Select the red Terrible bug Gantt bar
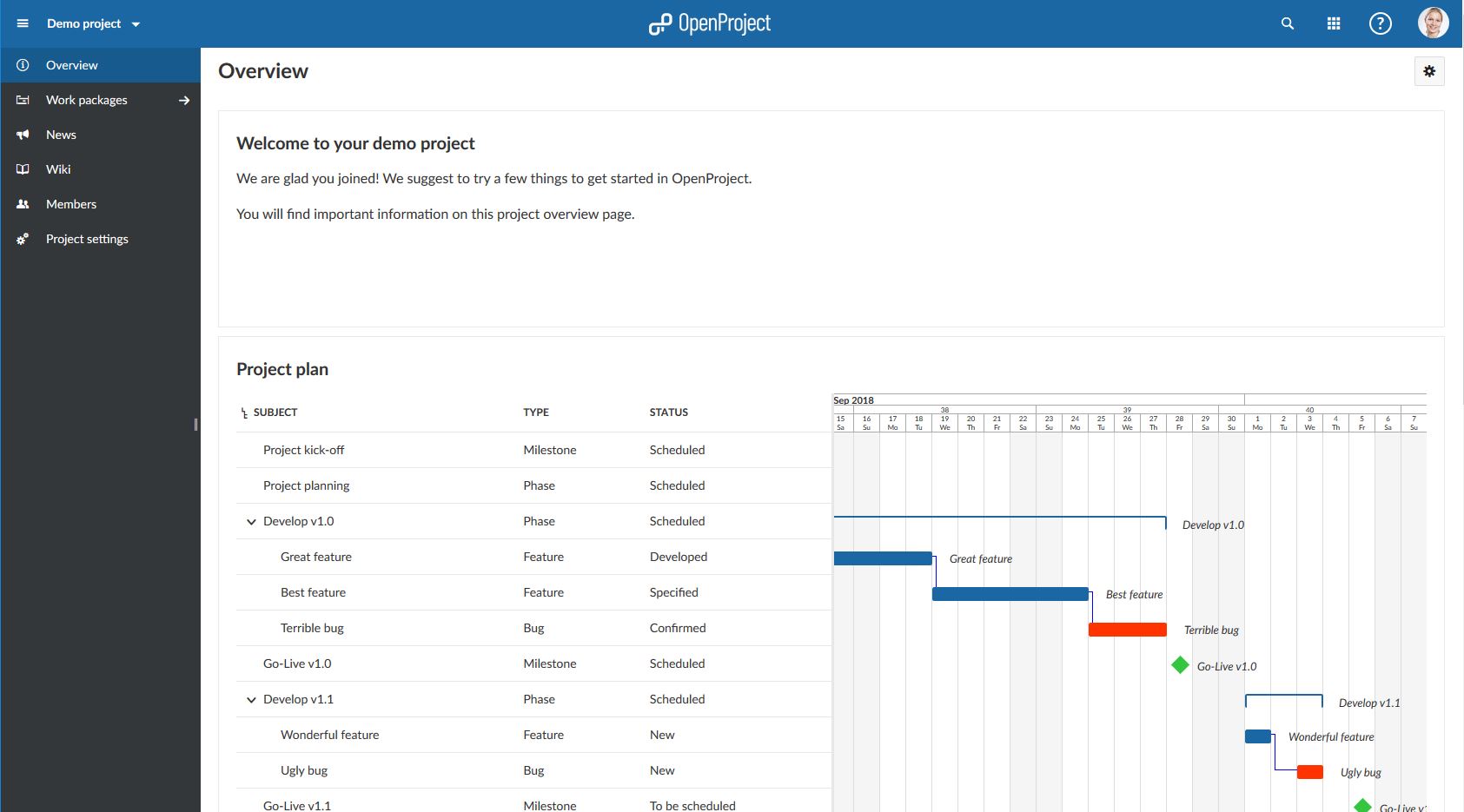 click(x=1127, y=630)
